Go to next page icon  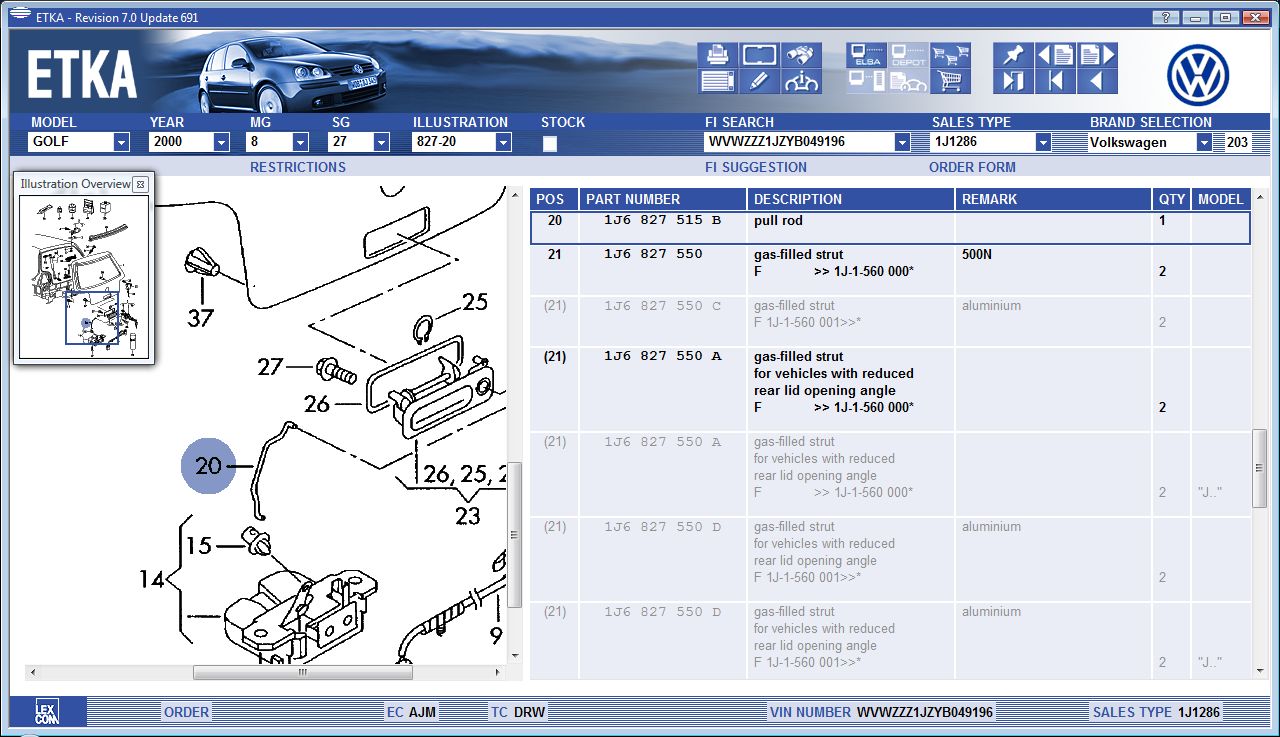[x=1097, y=55]
